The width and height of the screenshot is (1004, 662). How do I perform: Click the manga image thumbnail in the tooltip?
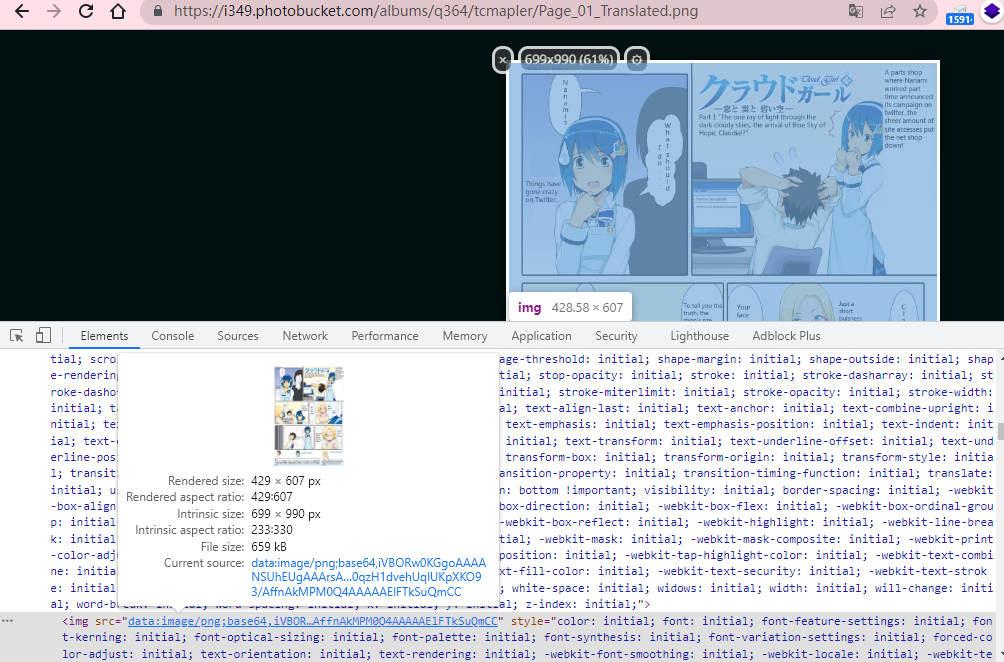(308, 415)
